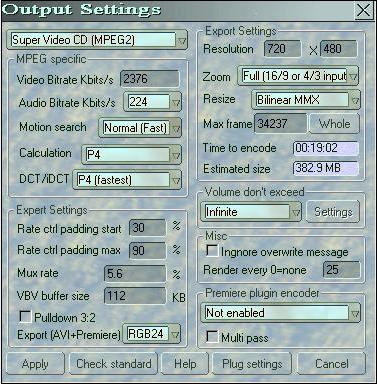Viewport: 377px width, 384px height.
Task: Enable the Pulldown 3:2 checkbox
Action: pos(26,317)
